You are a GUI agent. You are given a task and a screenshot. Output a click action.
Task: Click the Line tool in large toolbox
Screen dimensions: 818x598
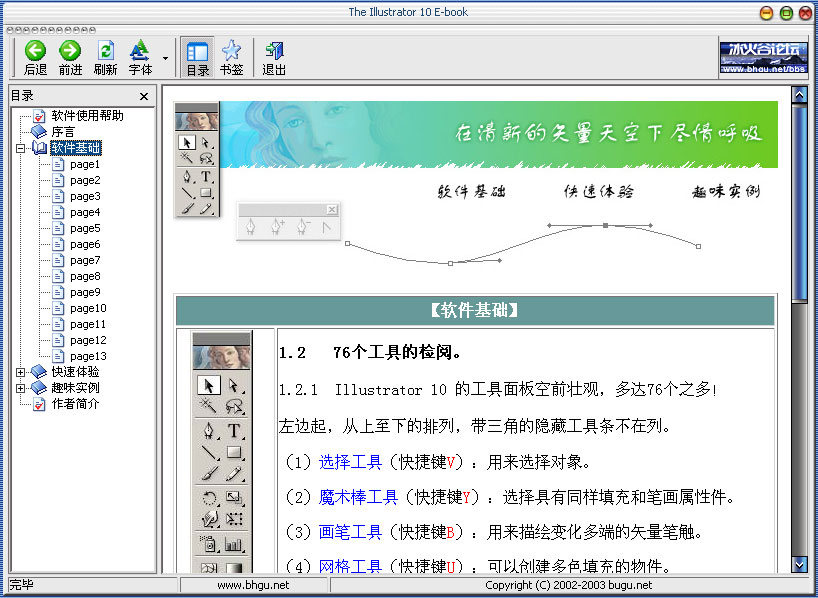pyautogui.click(x=209, y=452)
